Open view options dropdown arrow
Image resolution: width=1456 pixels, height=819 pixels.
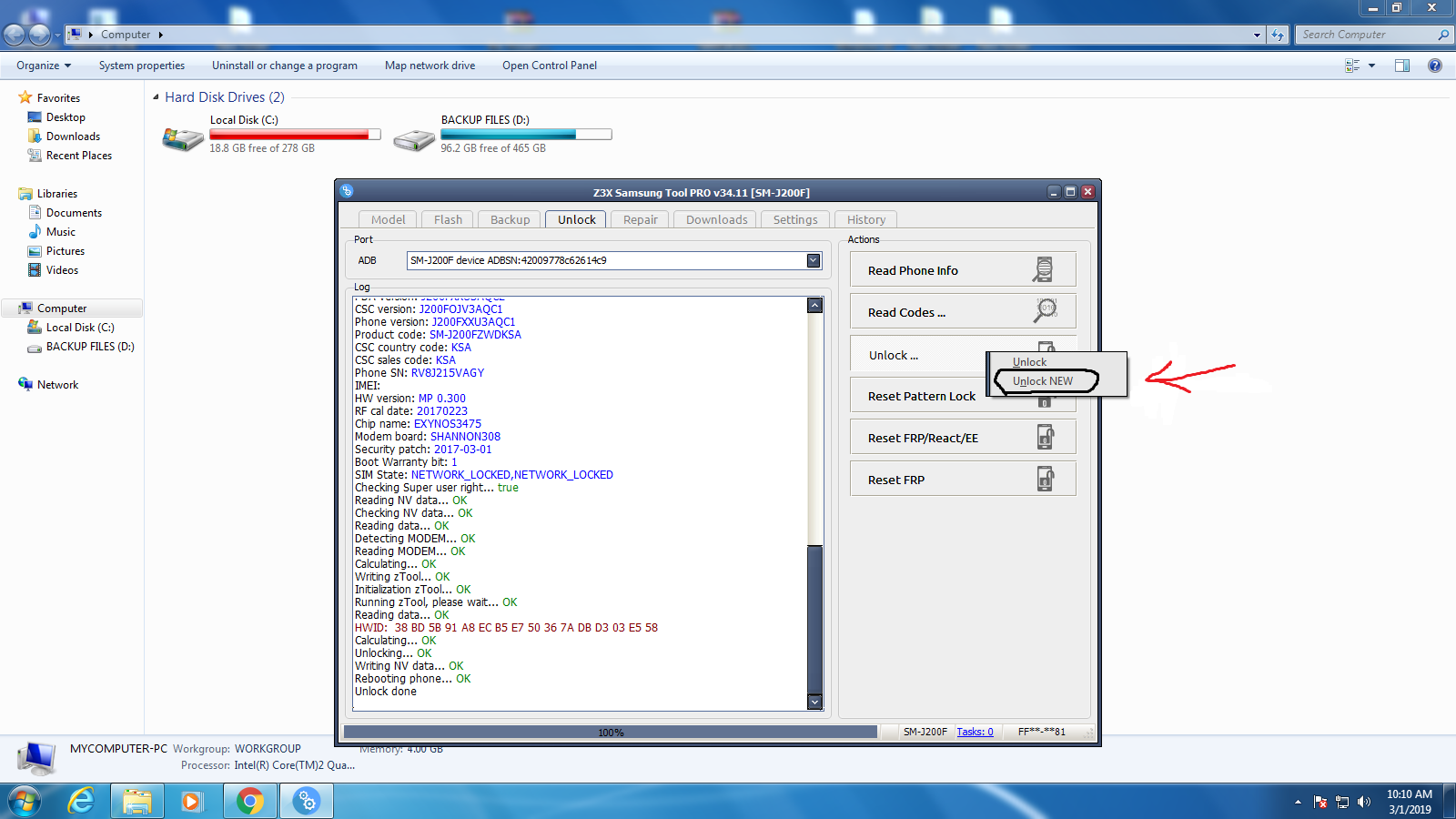click(x=1371, y=66)
